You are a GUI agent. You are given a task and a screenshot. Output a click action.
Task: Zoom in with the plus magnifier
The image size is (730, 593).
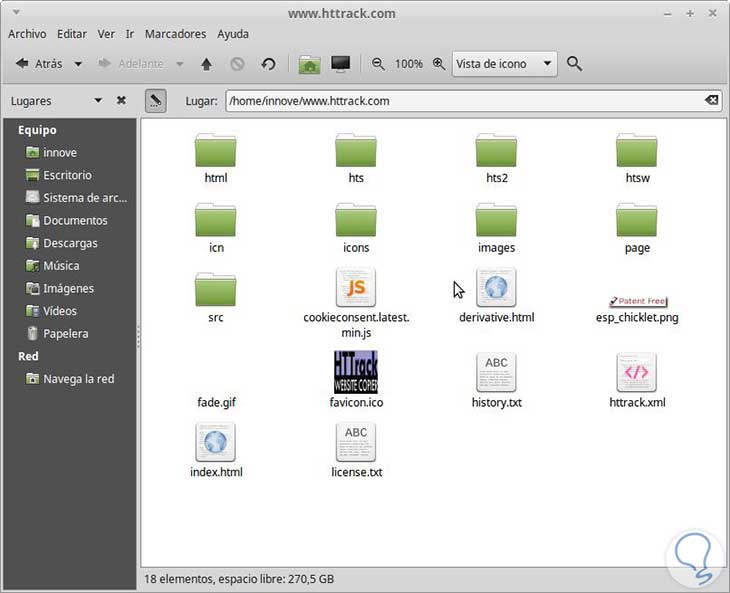[439, 64]
